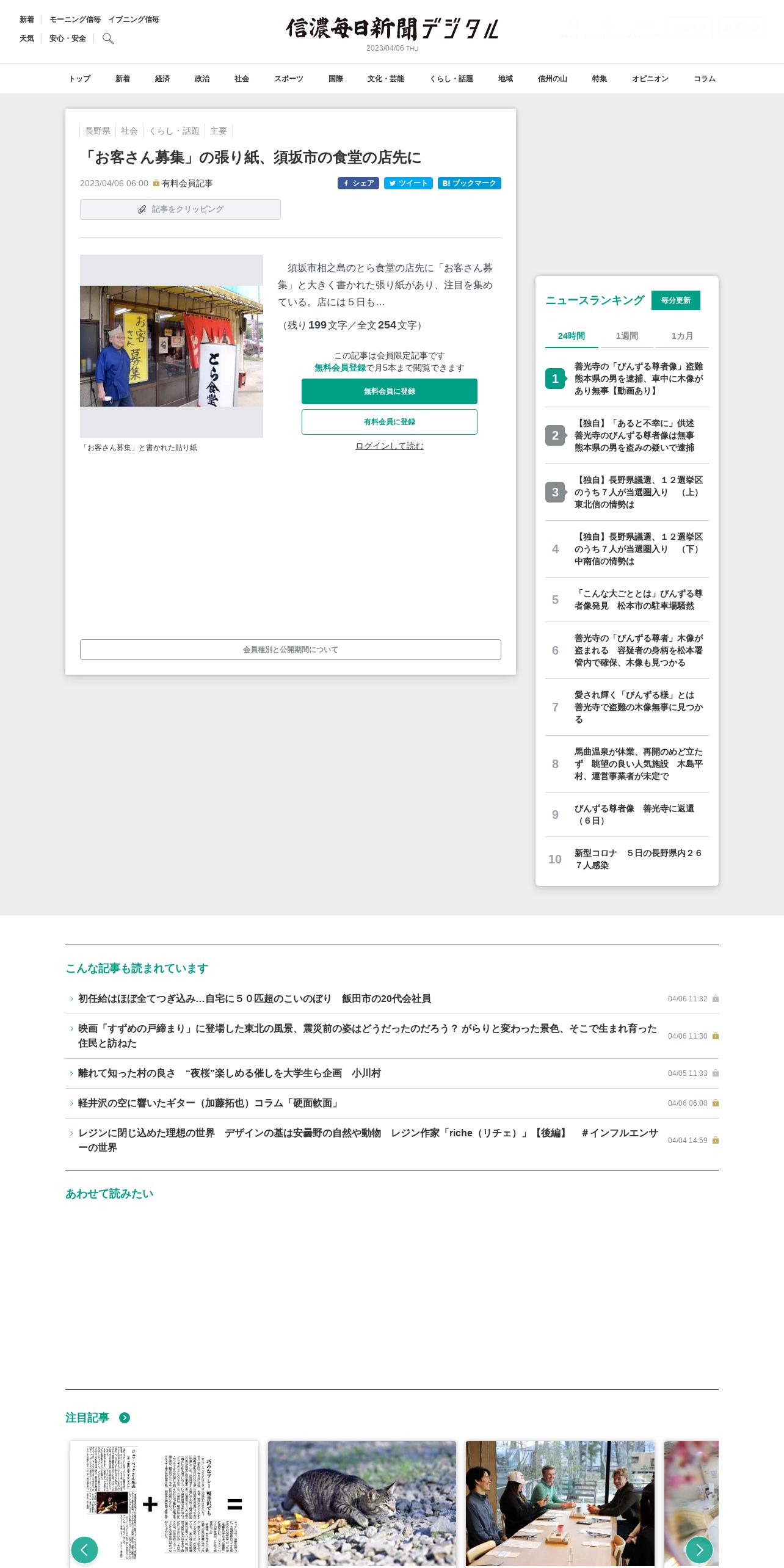Open コラム navigation item
The width and height of the screenshot is (784, 1568).
click(705, 79)
